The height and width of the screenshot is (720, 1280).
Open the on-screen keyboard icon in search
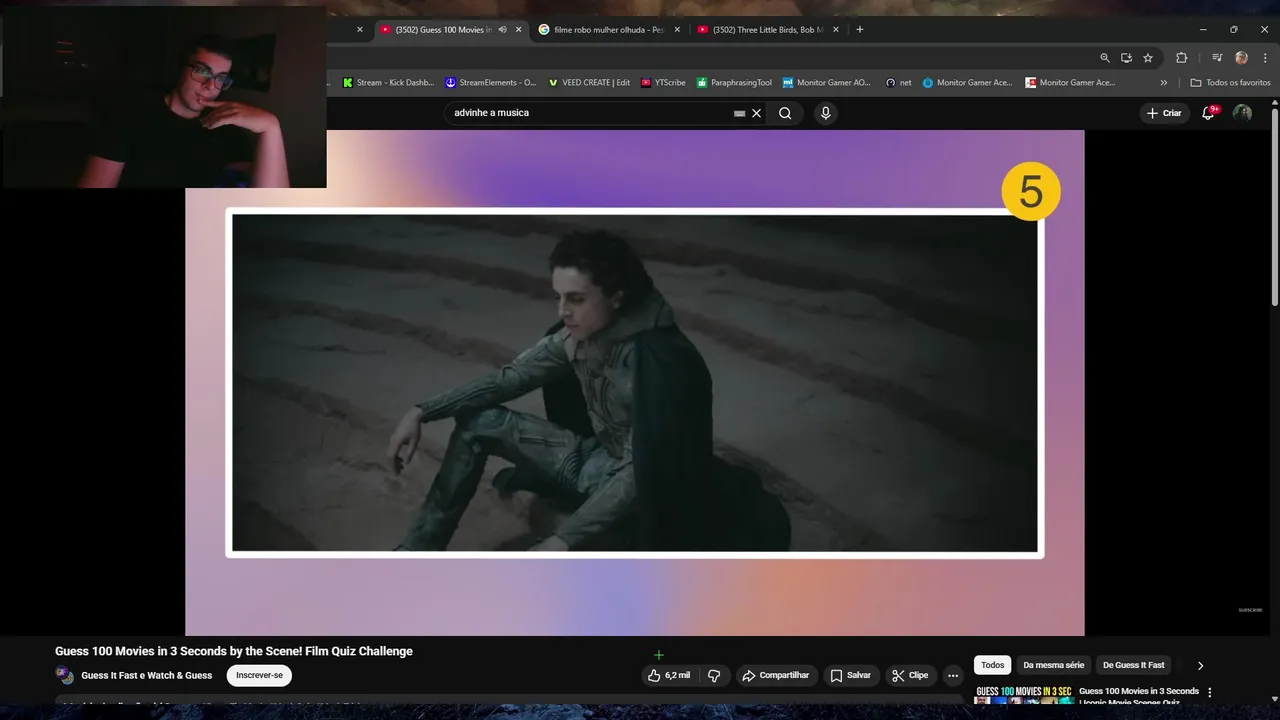[739, 113]
